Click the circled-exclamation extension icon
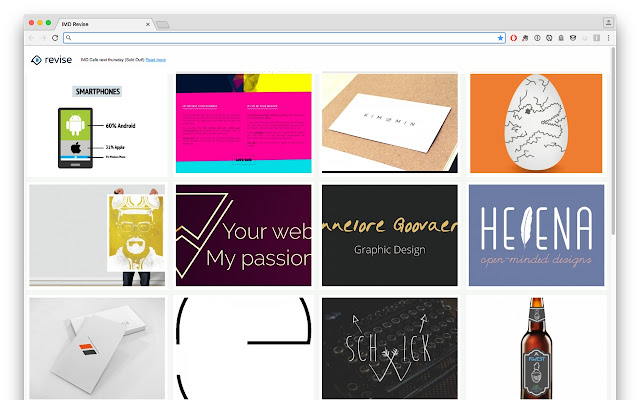Image resolution: width=640 pixels, height=400 pixels. [537, 38]
